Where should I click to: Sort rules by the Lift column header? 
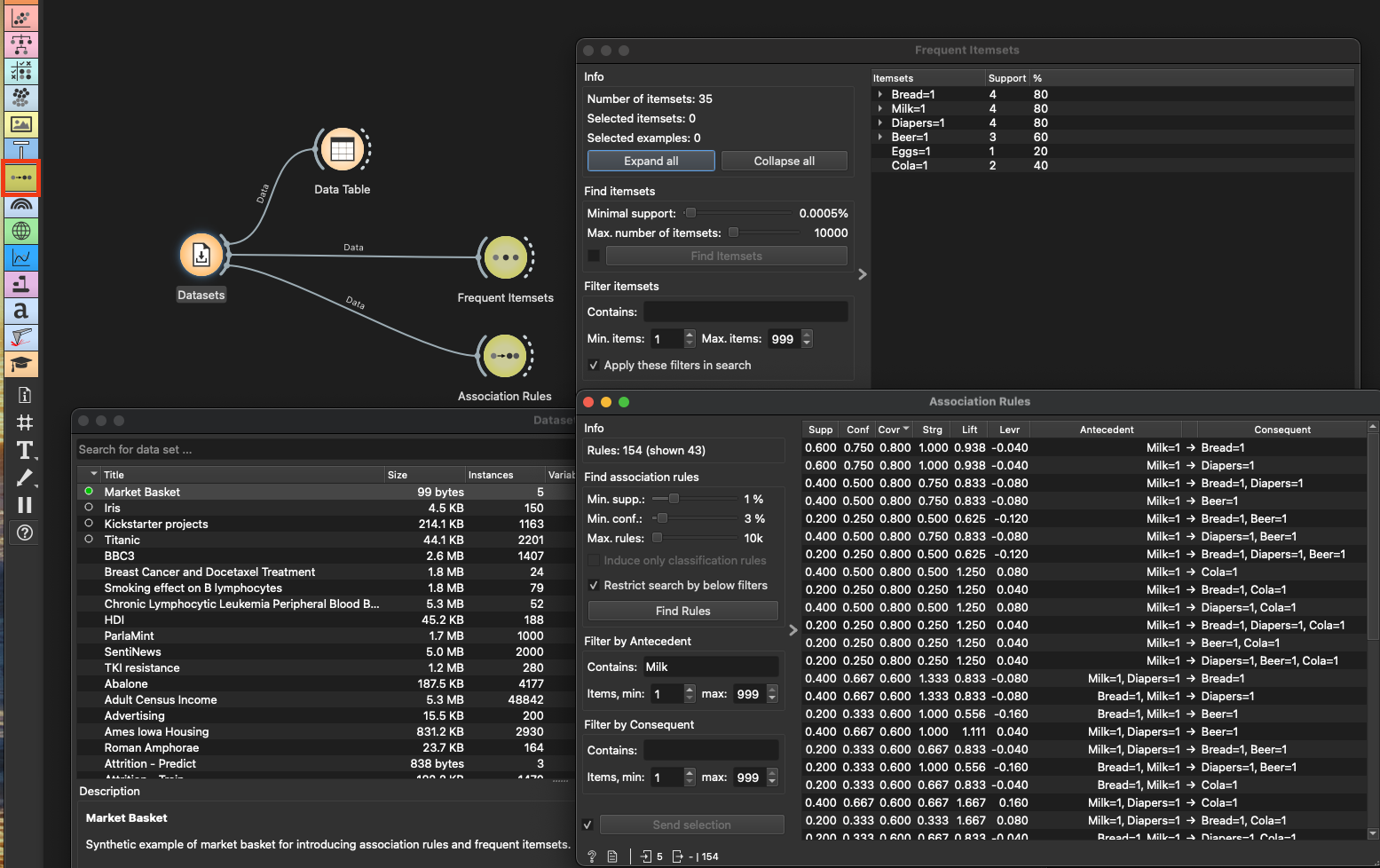tap(969, 430)
